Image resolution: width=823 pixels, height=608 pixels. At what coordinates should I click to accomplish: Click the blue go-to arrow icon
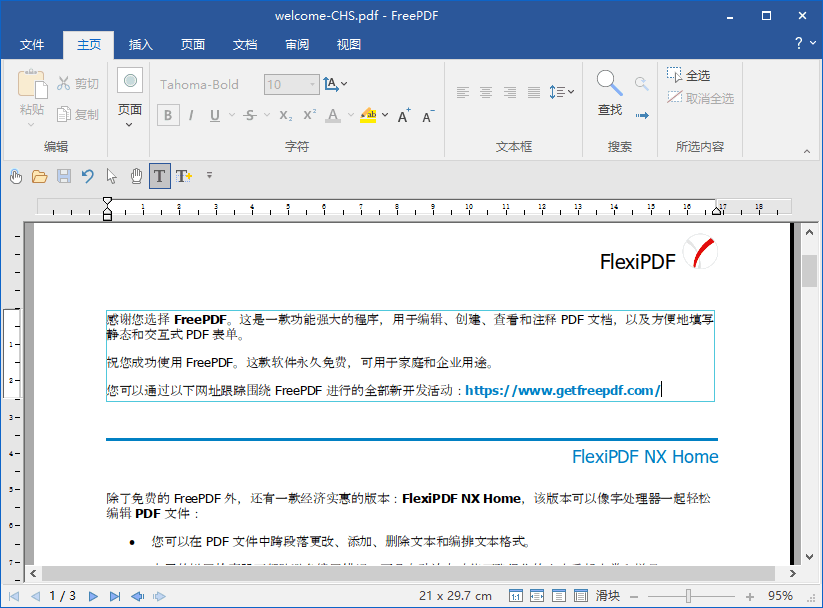[642, 115]
